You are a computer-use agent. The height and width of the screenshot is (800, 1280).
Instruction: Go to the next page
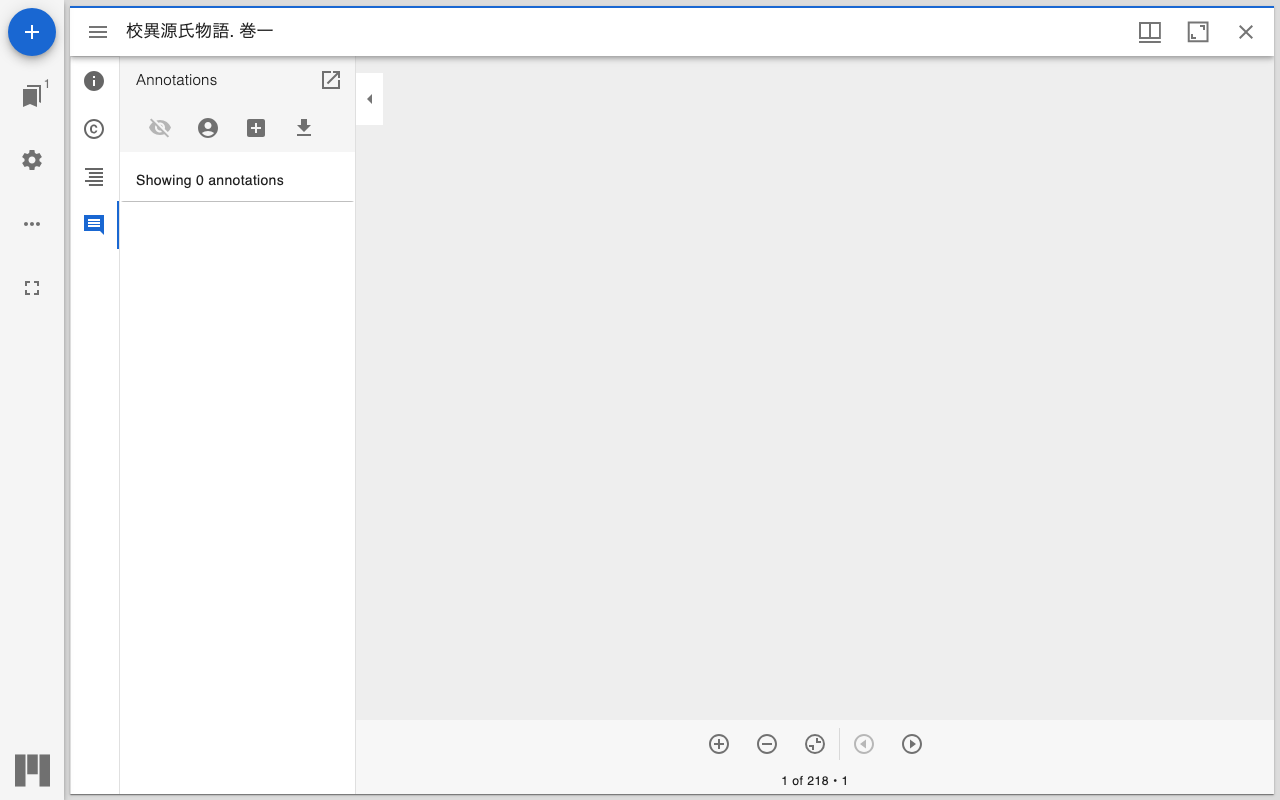912,744
